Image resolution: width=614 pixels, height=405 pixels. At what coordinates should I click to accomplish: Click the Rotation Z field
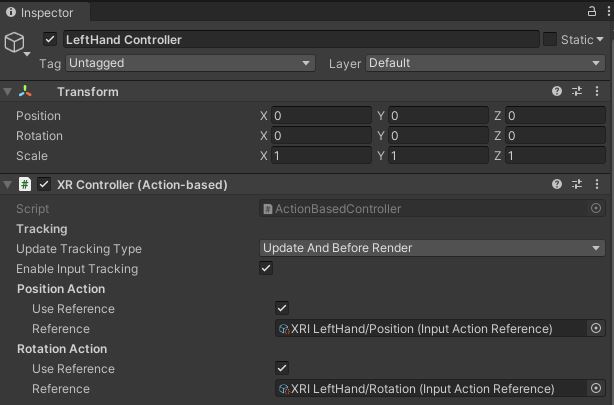click(x=555, y=136)
